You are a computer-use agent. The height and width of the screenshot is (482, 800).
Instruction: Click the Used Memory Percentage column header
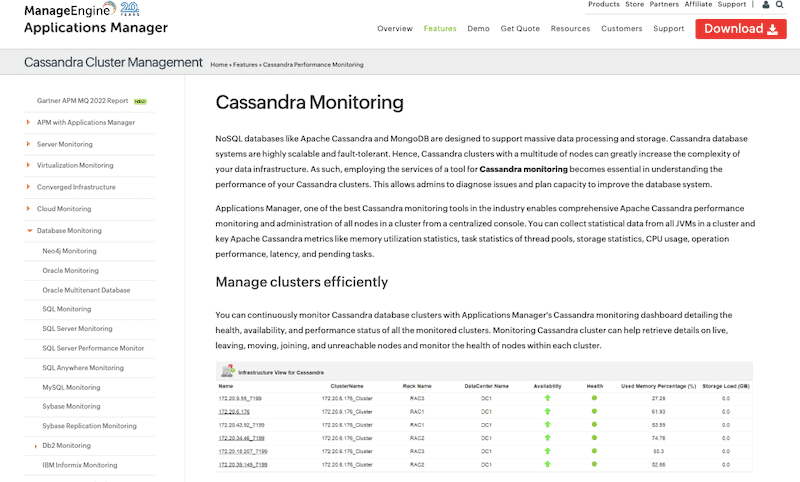(658, 386)
